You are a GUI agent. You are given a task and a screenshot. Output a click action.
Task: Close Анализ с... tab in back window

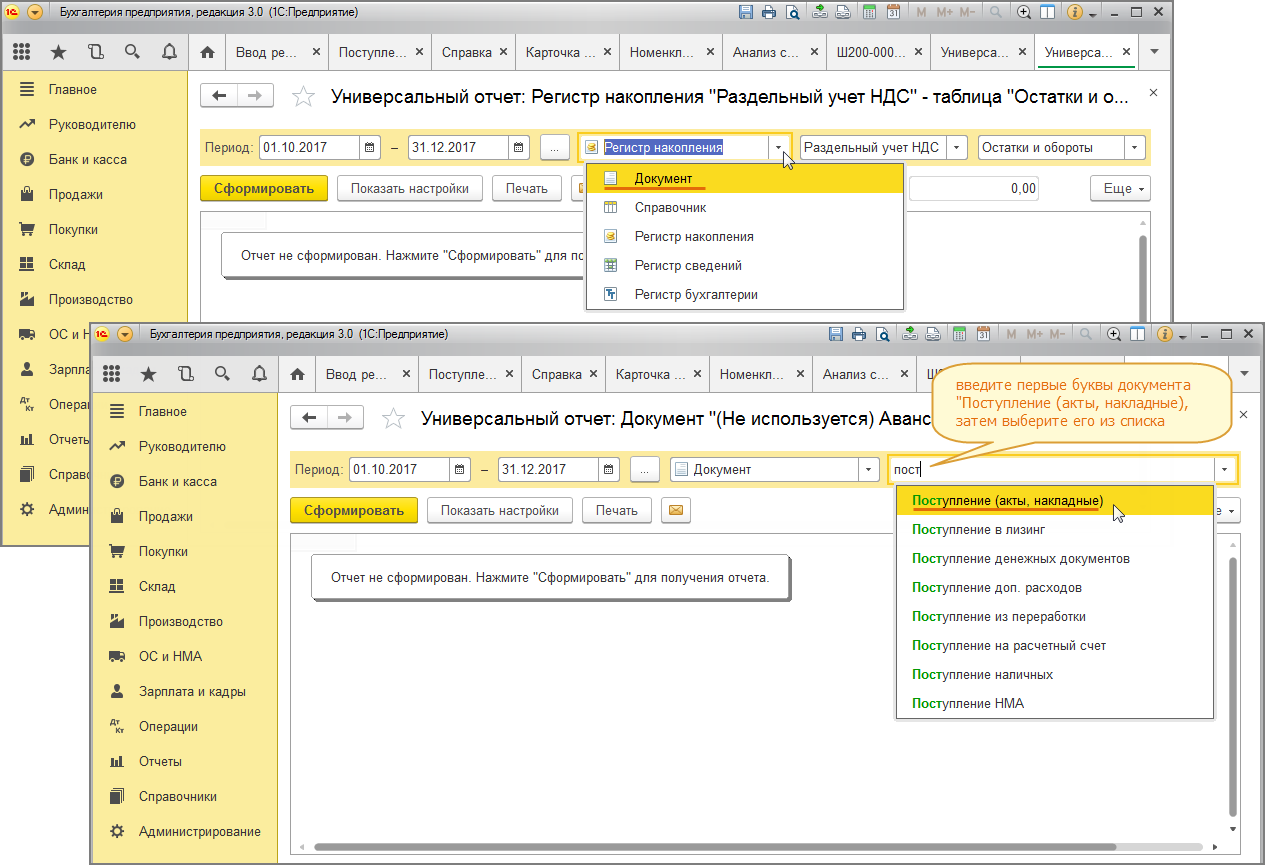(813, 52)
